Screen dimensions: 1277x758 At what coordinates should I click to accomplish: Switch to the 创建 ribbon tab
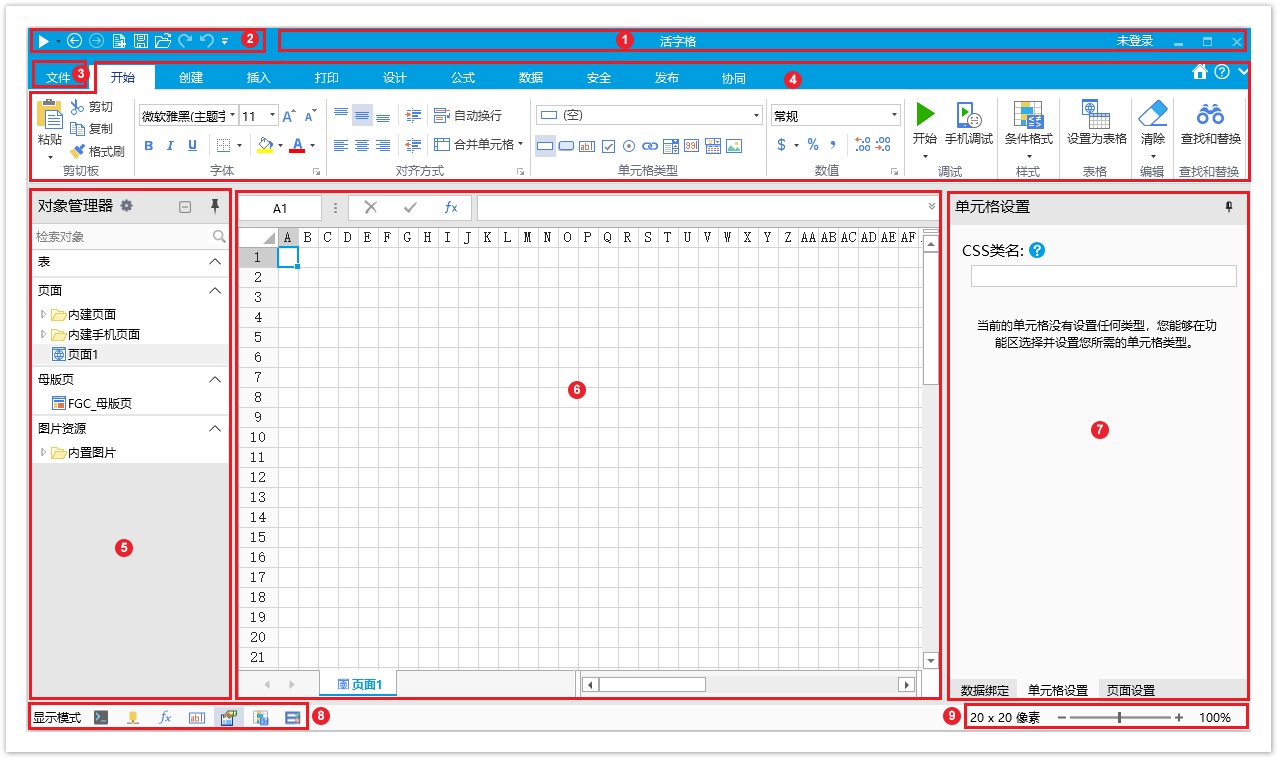(191, 78)
